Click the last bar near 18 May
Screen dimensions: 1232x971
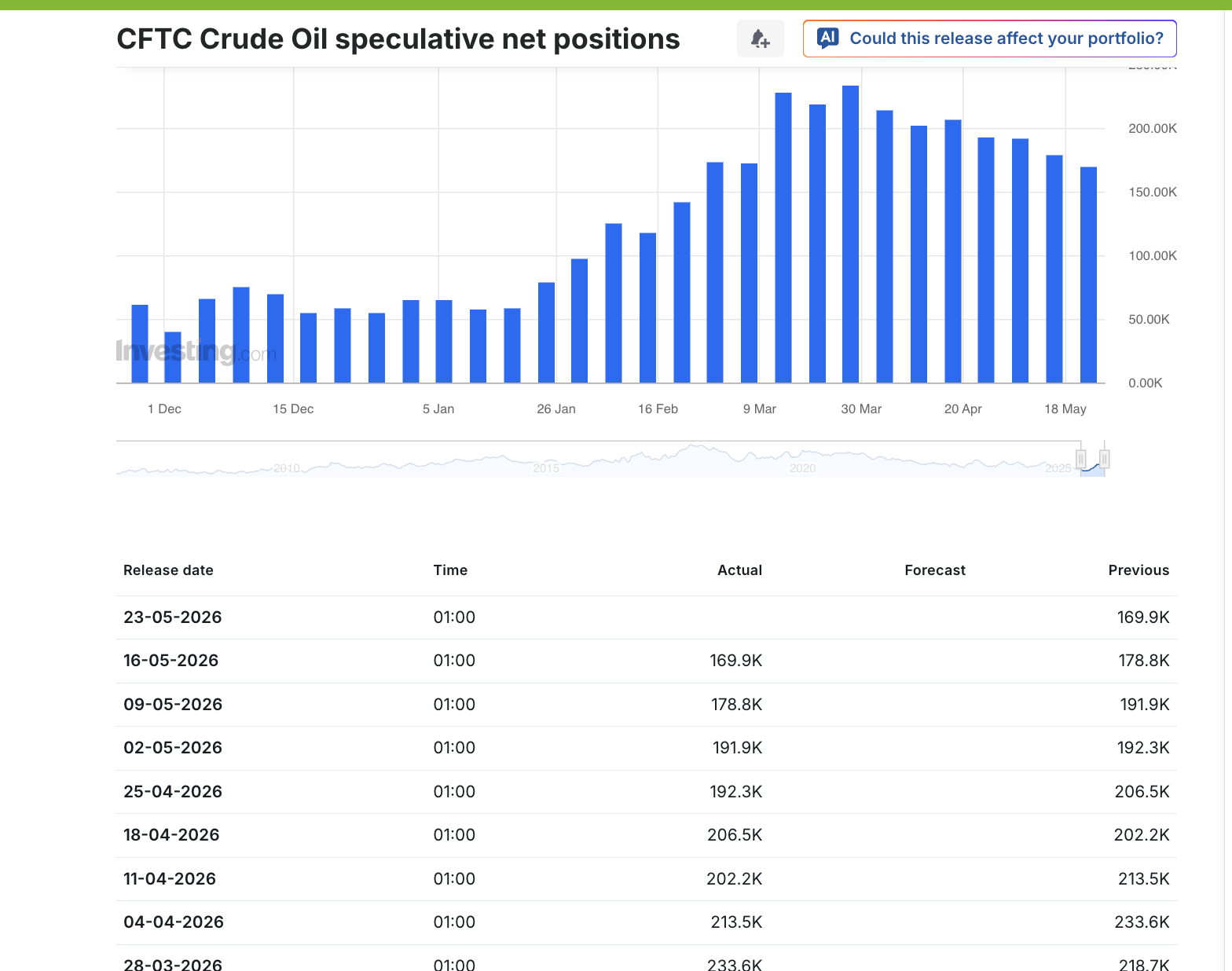point(1088,275)
